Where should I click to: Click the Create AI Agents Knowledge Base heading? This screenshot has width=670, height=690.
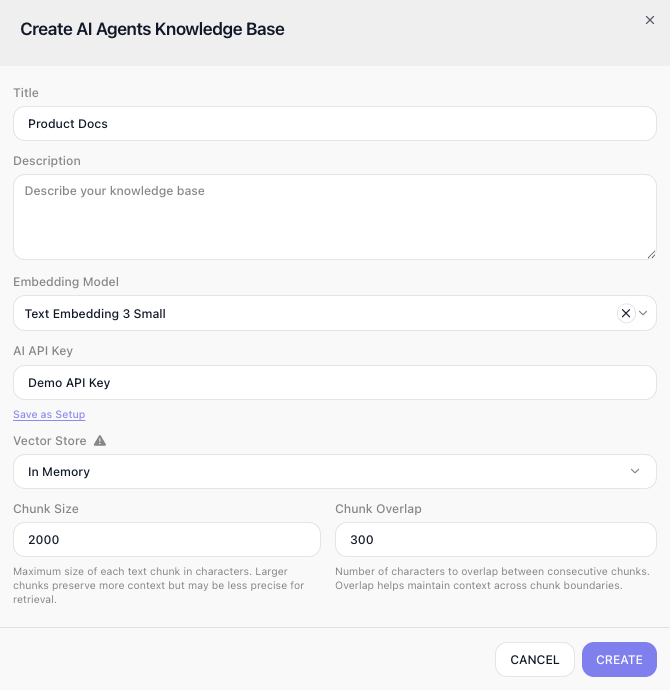(x=152, y=29)
